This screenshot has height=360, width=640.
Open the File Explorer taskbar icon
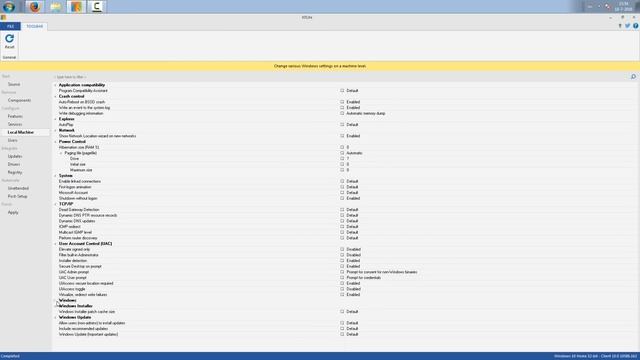pyautogui.click(x=56, y=7)
